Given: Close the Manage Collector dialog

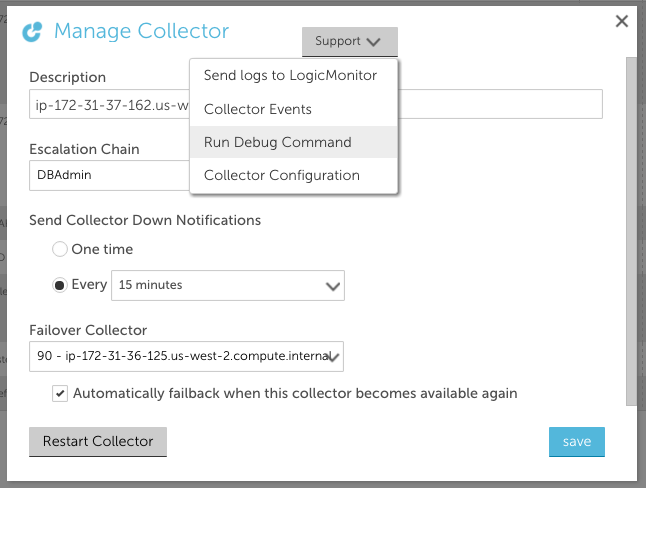Looking at the screenshot, I should point(622,21).
